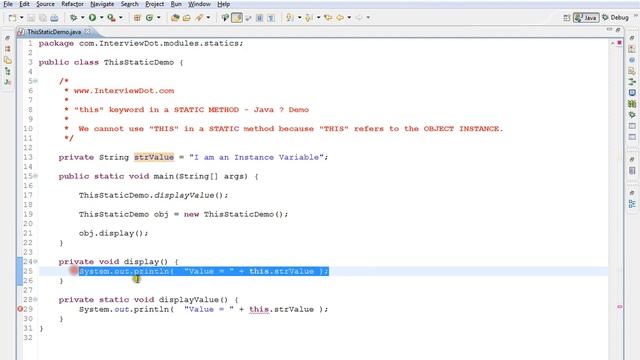Click the Open Perspective icon
640x360 pixels.
567,18
